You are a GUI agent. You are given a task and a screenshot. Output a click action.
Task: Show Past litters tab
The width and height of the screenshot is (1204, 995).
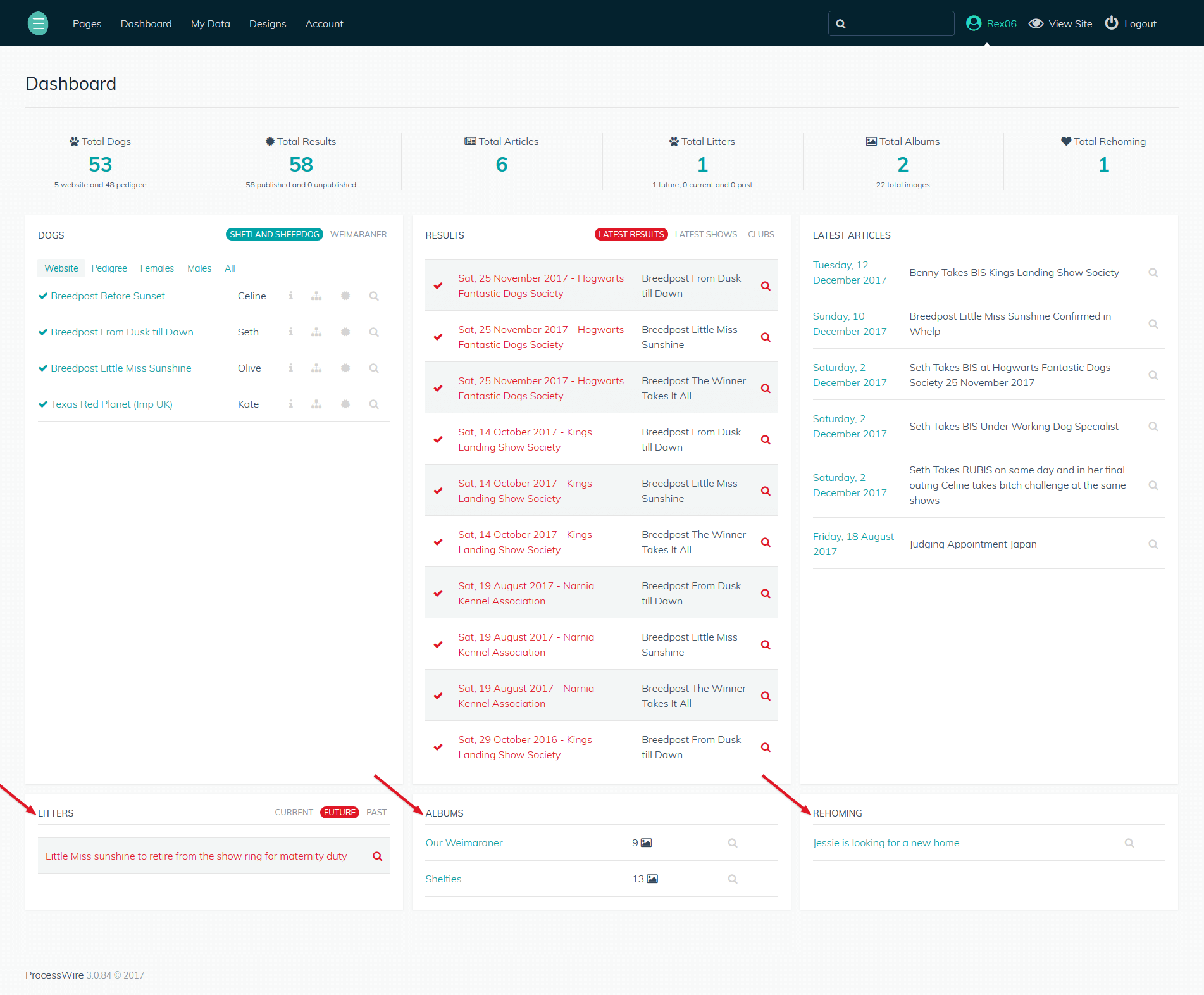(x=376, y=812)
